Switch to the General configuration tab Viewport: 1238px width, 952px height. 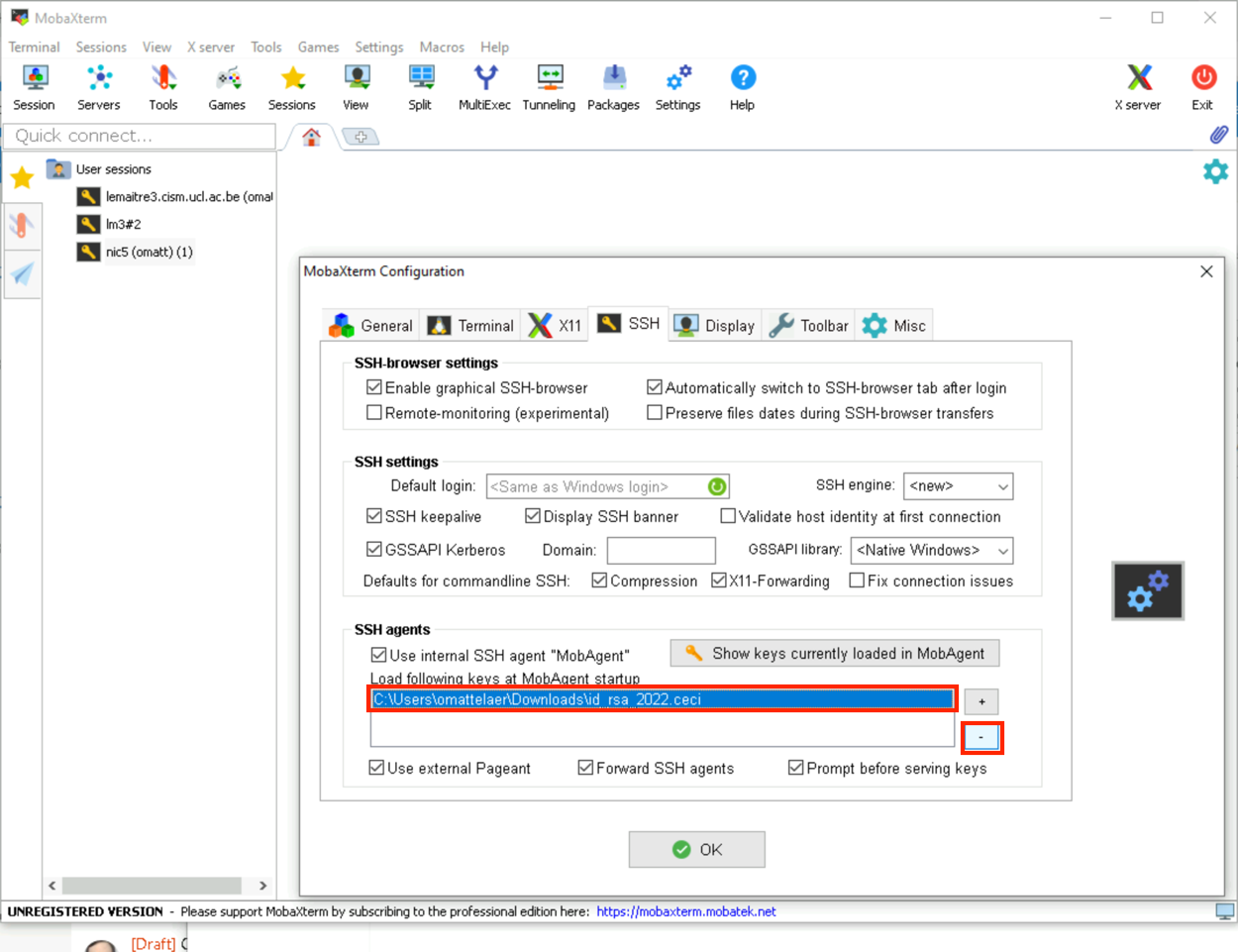371,326
